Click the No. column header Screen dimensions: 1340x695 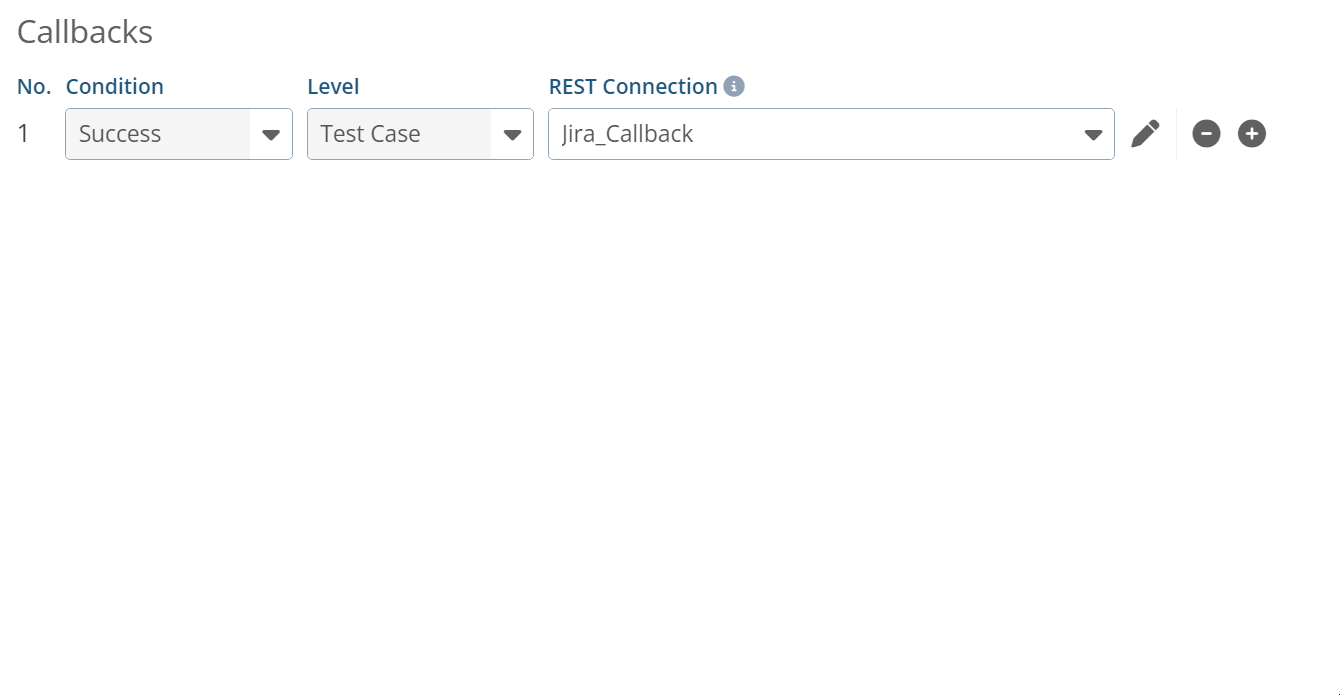click(x=33, y=86)
